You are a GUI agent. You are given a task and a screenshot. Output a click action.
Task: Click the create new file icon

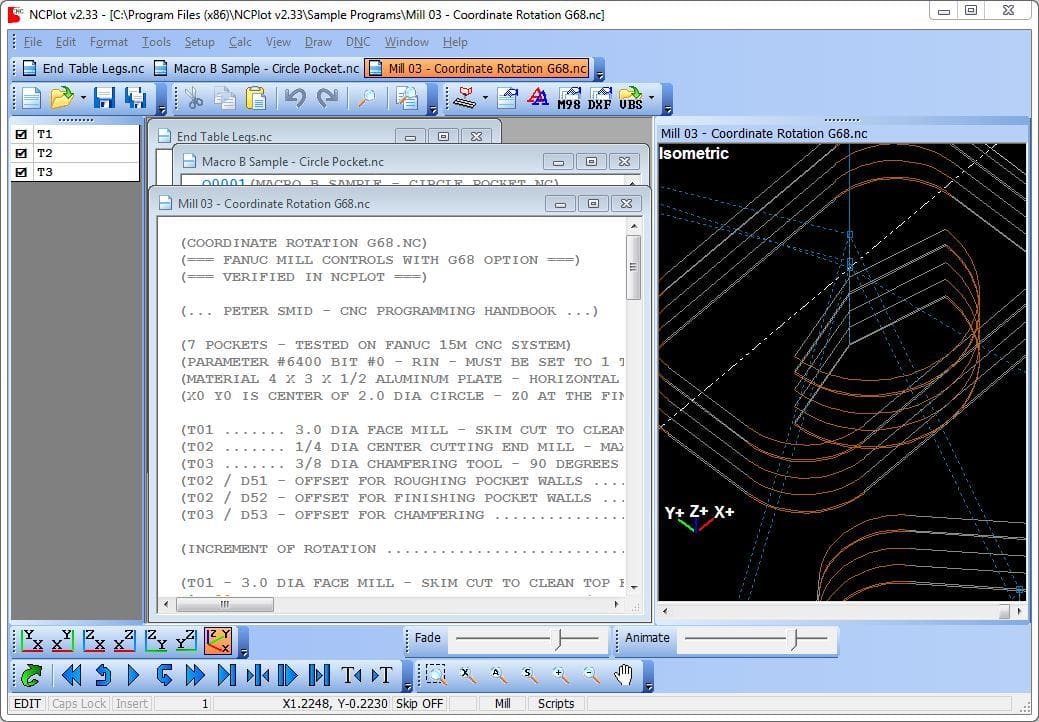pyautogui.click(x=32, y=98)
